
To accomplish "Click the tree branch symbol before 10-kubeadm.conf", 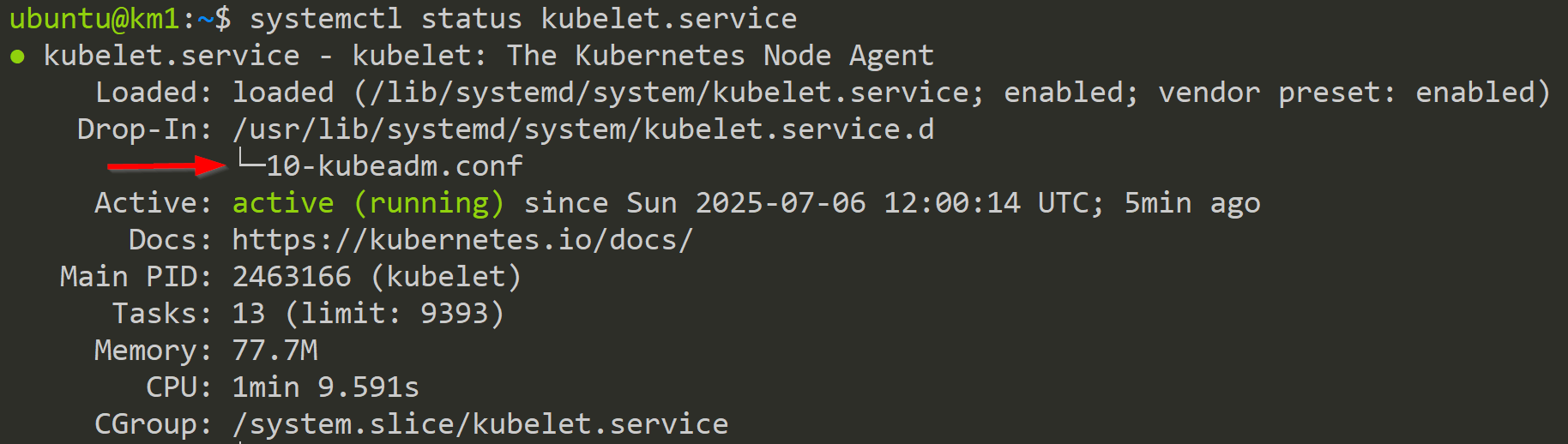I will (x=250, y=160).
